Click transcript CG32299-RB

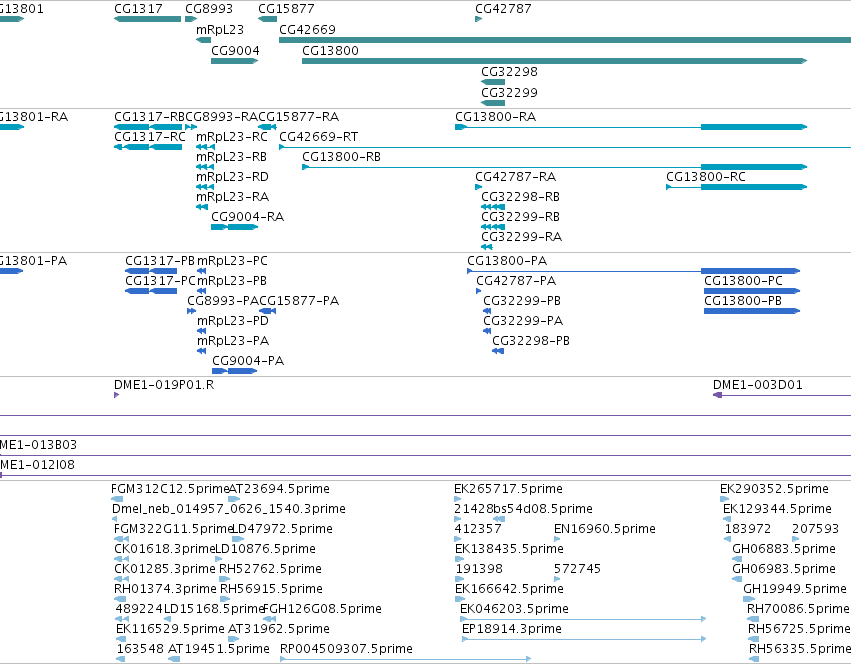coord(520,217)
